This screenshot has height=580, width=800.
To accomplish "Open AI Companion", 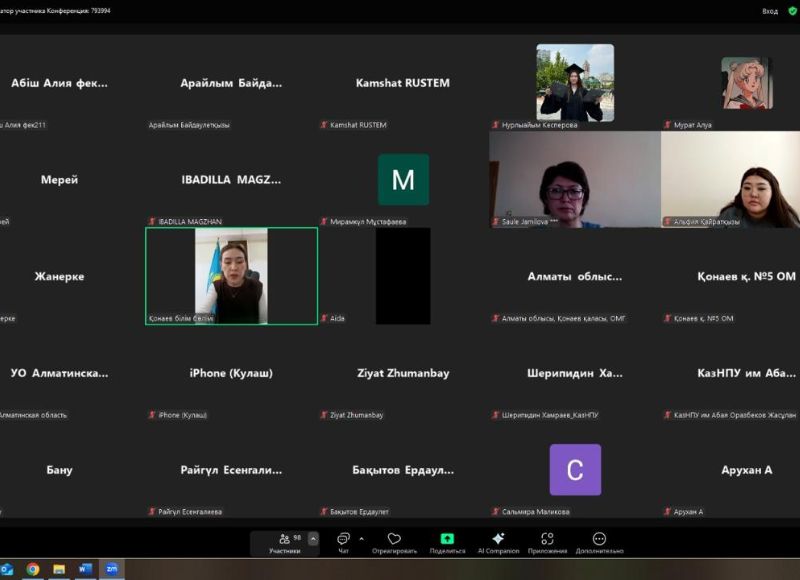I will point(498,542).
